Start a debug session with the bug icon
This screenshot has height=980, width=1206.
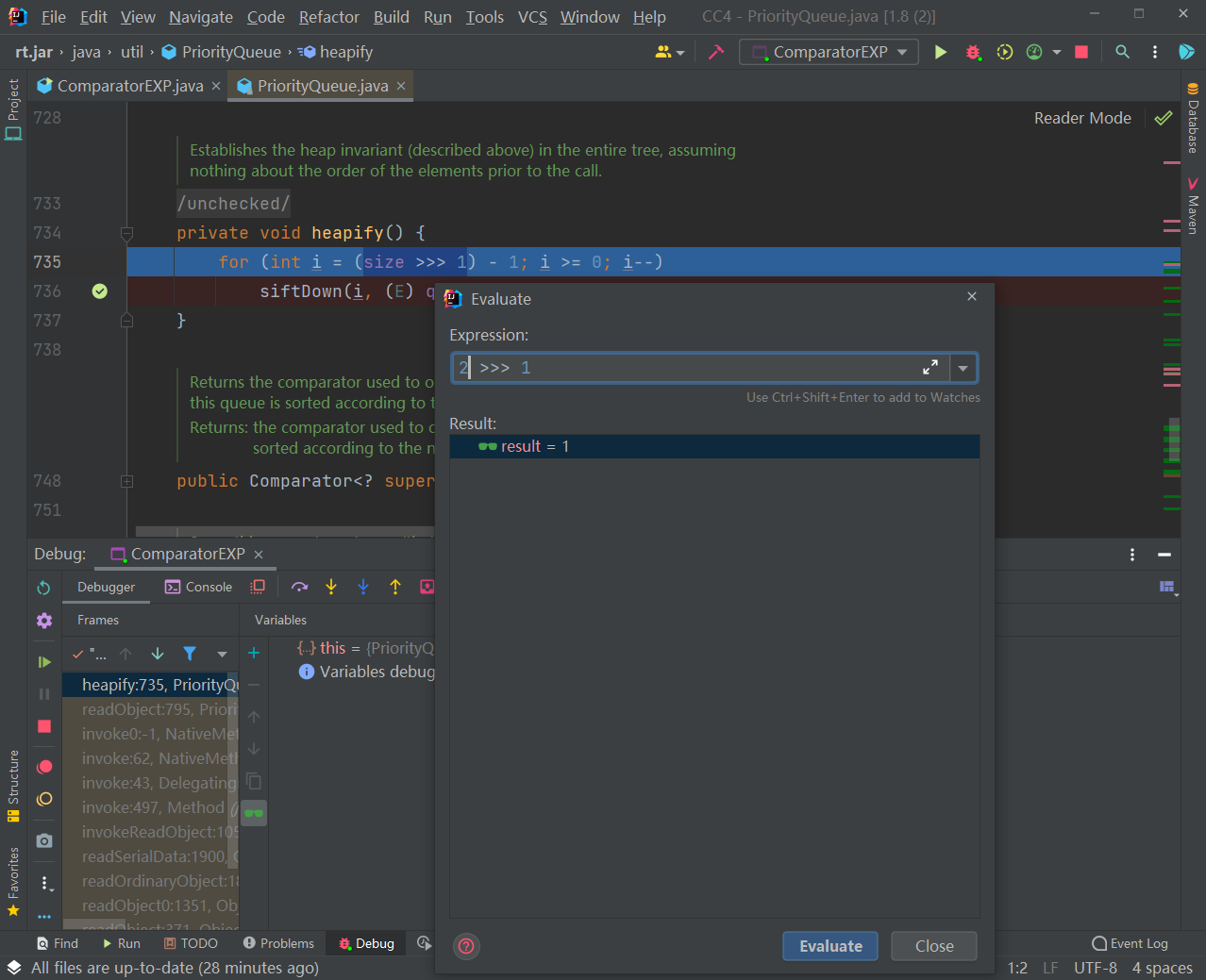click(973, 52)
